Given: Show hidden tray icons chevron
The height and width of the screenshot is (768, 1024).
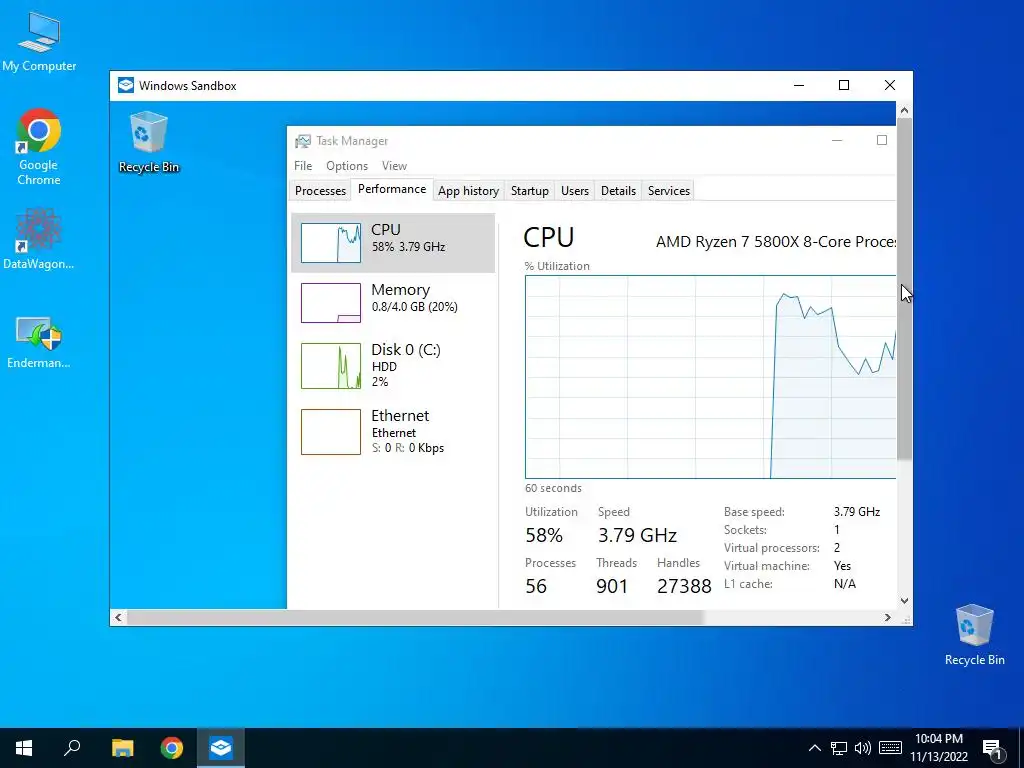Looking at the screenshot, I should point(814,748).
